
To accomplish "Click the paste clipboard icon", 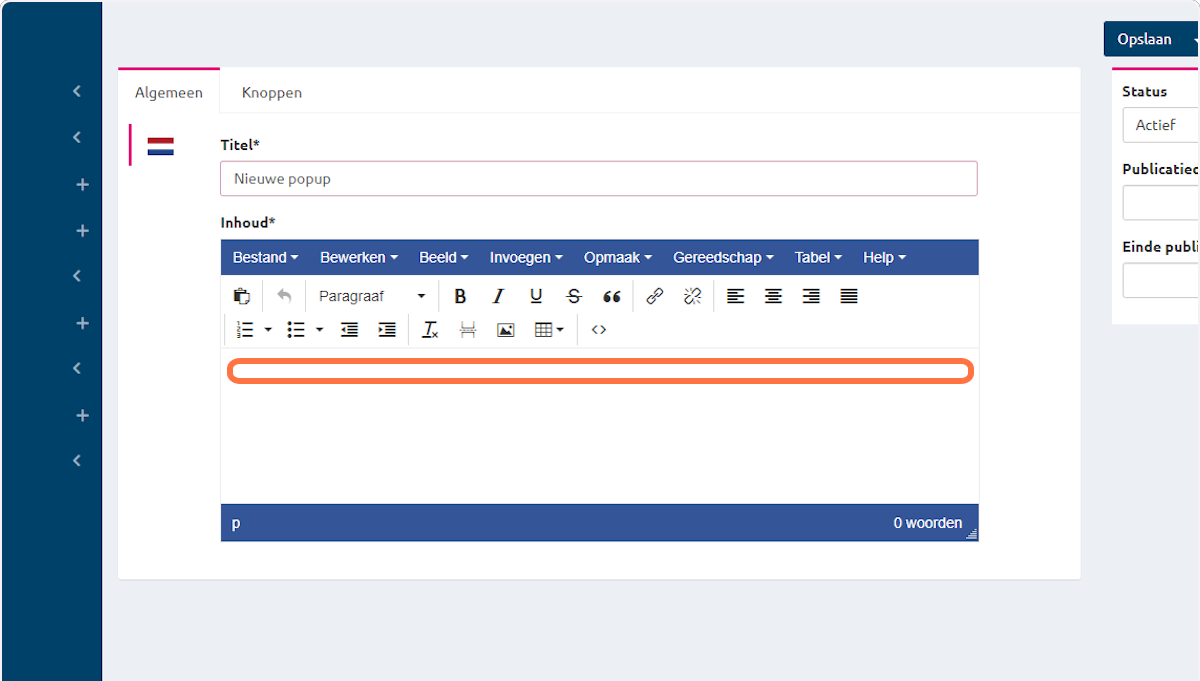I will click(x=241, y=296).
